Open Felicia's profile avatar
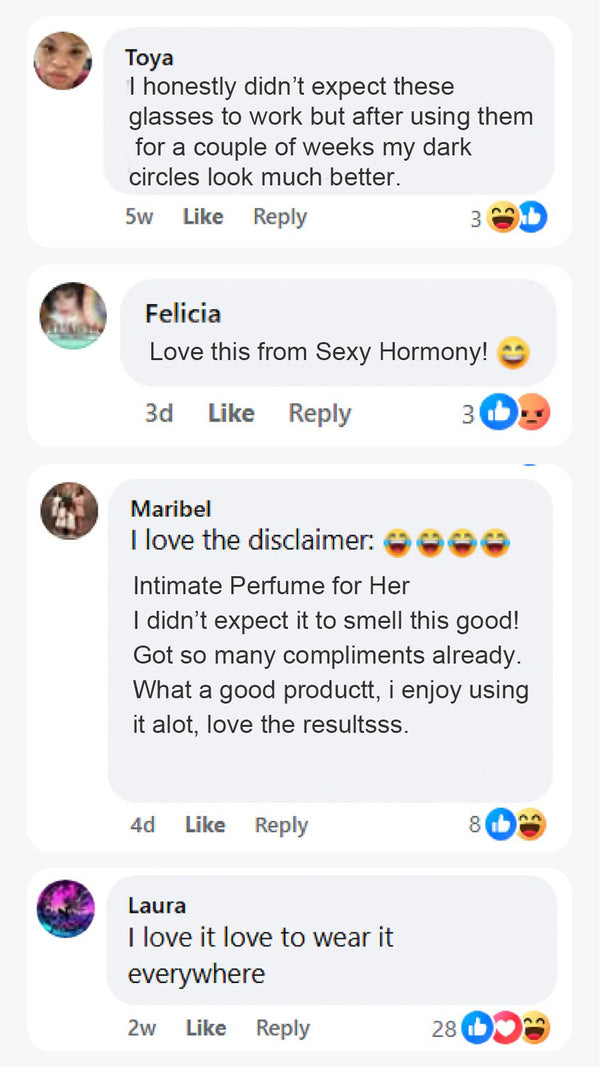Viewport: 600px width, 1067px height. [73, 316]
